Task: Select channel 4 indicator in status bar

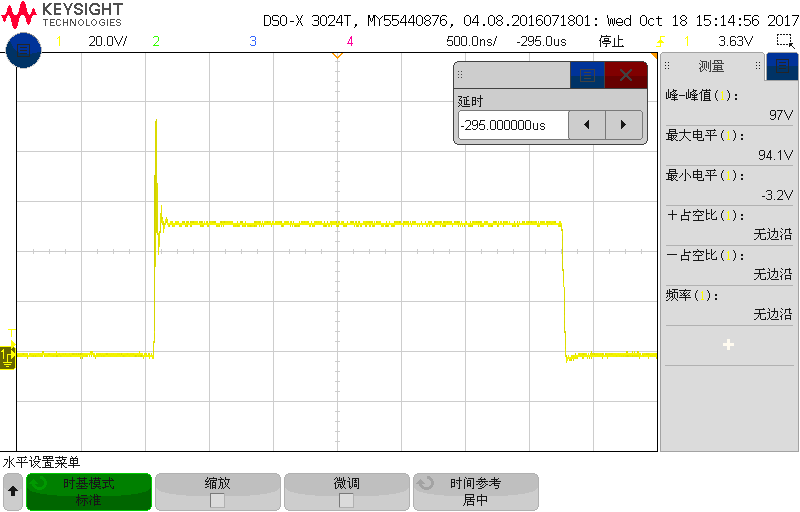Action: tap(349, 41)
